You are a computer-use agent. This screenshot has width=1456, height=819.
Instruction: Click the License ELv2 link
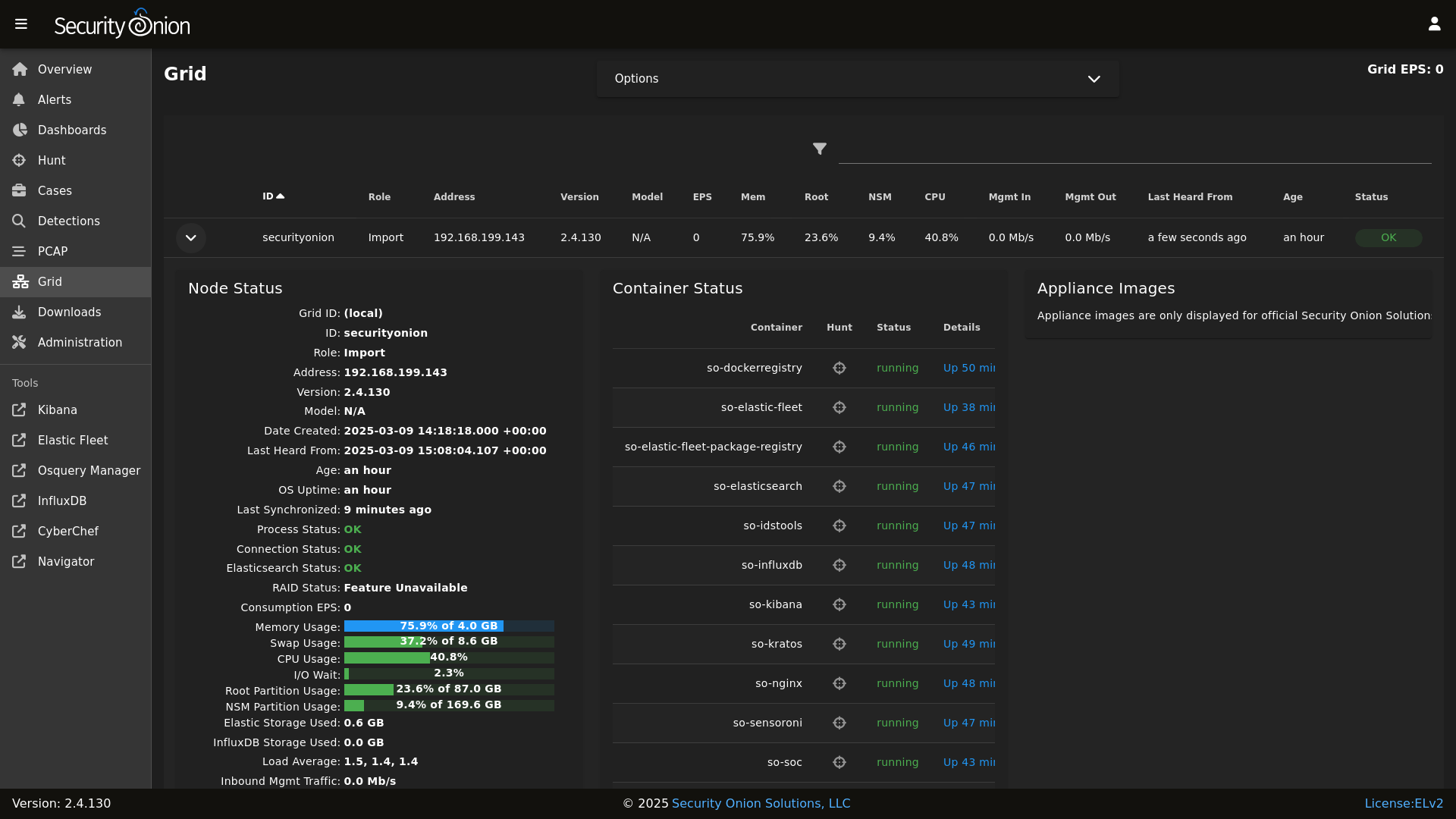click(1404, 804)
